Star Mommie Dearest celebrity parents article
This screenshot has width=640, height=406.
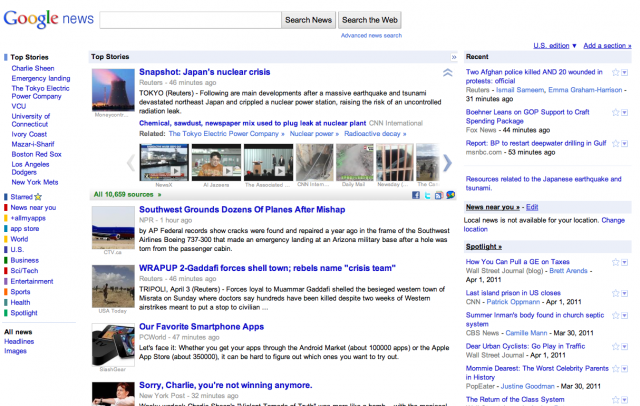(616, 368)
